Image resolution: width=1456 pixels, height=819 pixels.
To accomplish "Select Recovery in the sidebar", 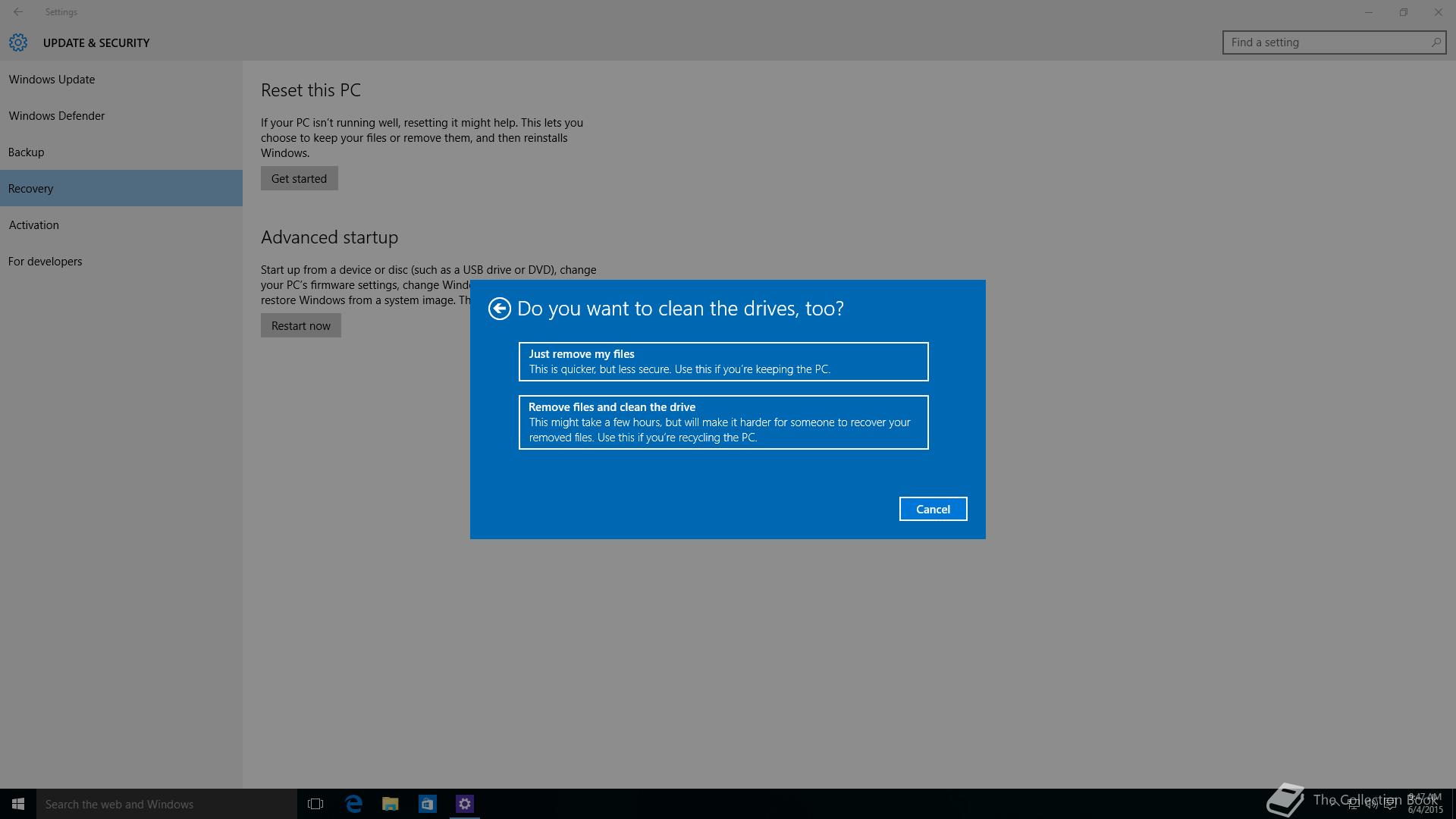I will click(121, 188).
